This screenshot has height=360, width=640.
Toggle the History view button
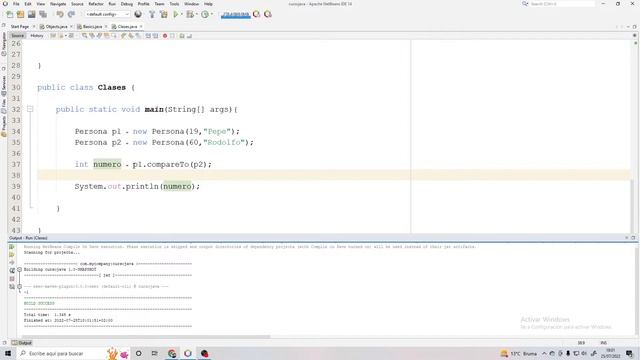[x=37, y=36]
